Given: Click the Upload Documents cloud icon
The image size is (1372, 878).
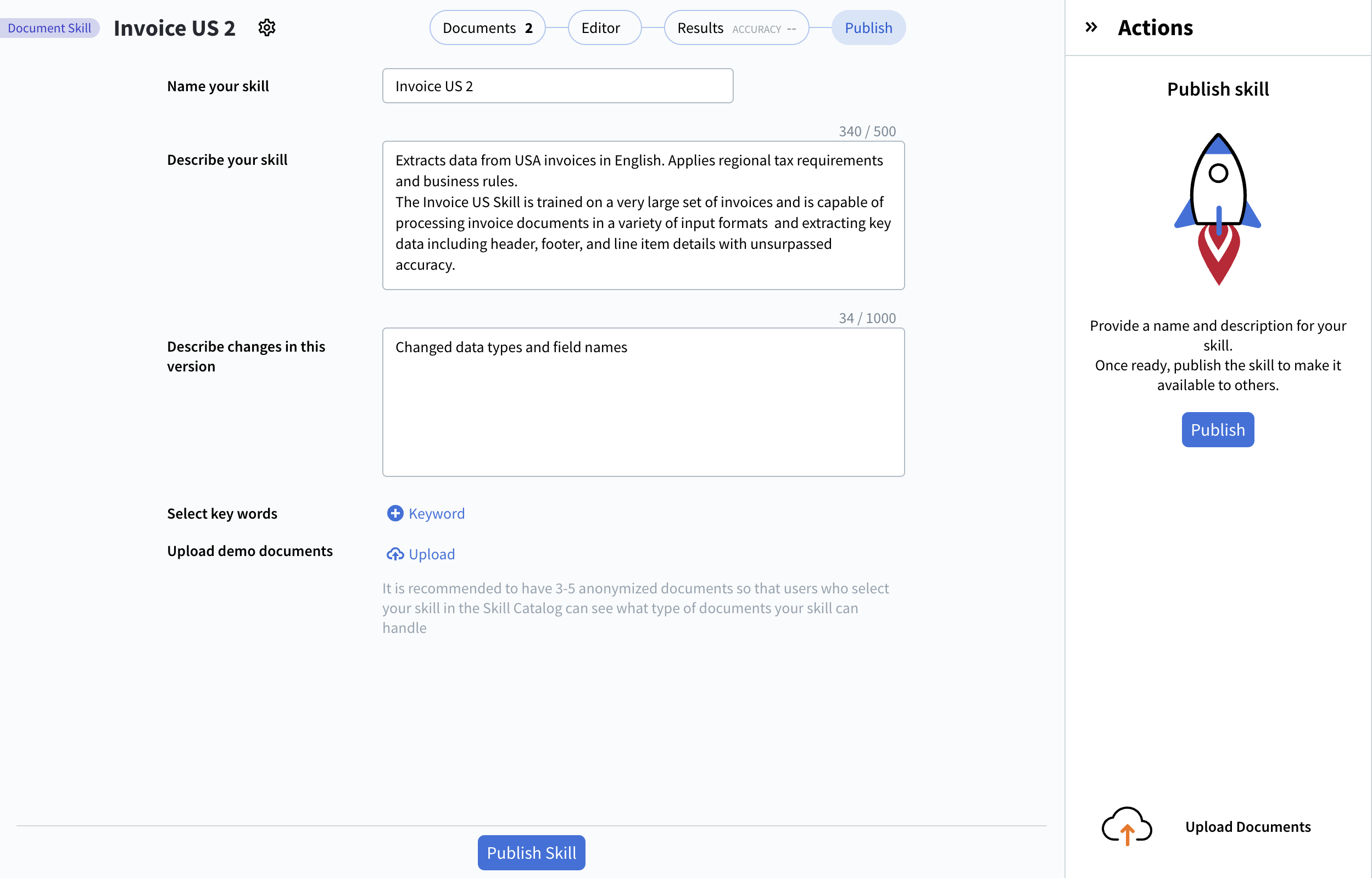Looking at the screenshot, I should [1126, 826].
